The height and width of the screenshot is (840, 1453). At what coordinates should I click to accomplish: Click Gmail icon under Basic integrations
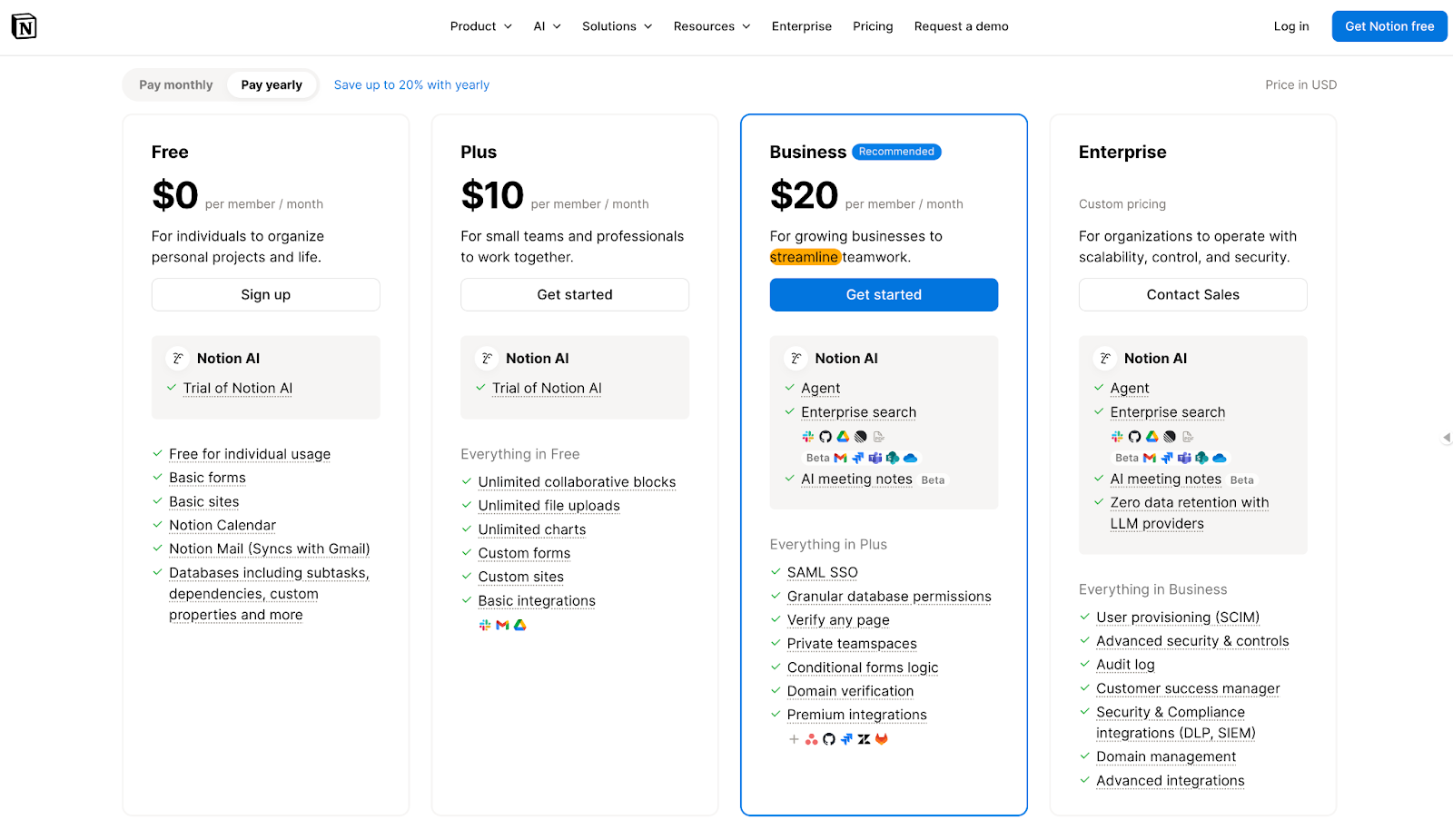502,625
